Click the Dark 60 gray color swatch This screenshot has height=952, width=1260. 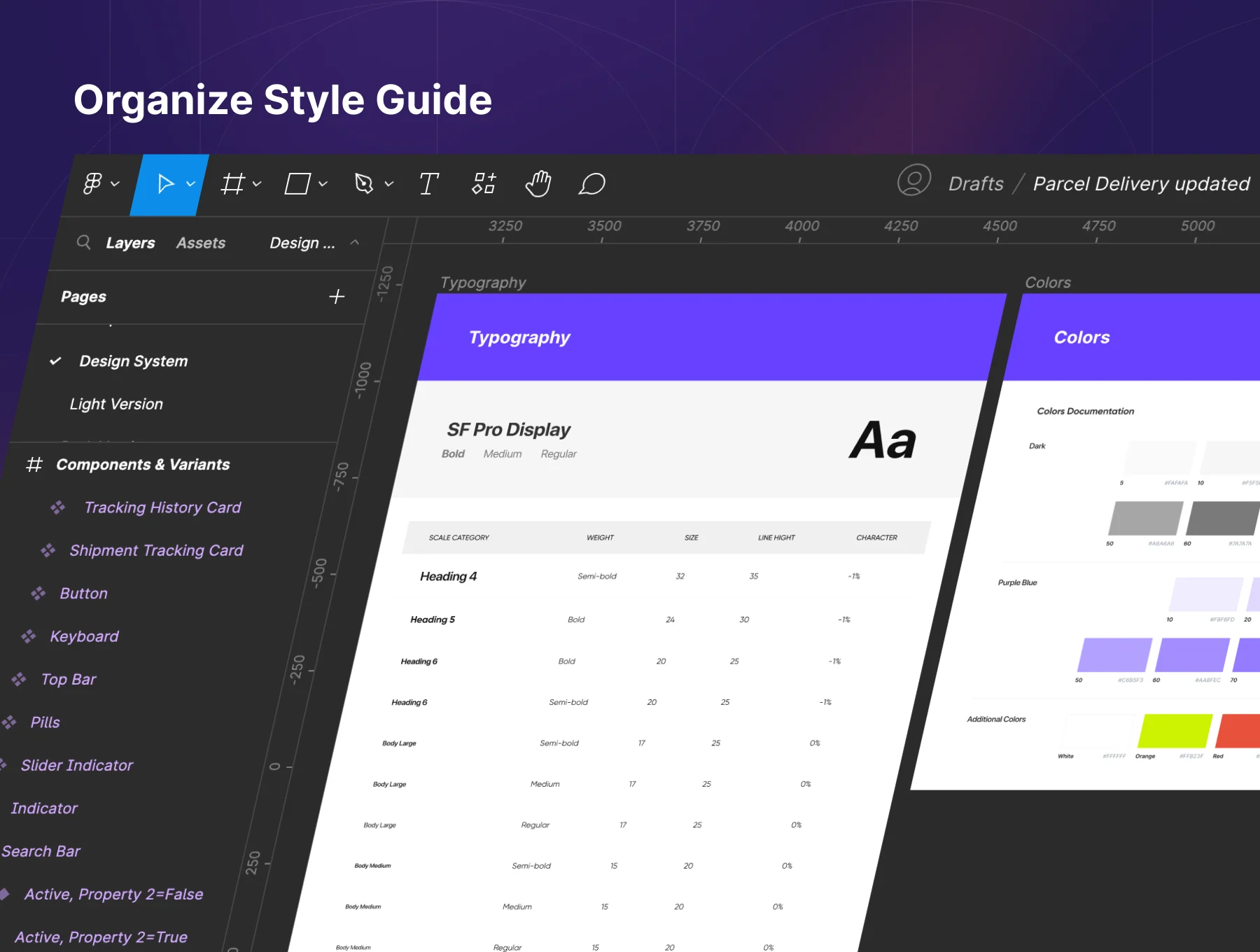point(1222,519)
